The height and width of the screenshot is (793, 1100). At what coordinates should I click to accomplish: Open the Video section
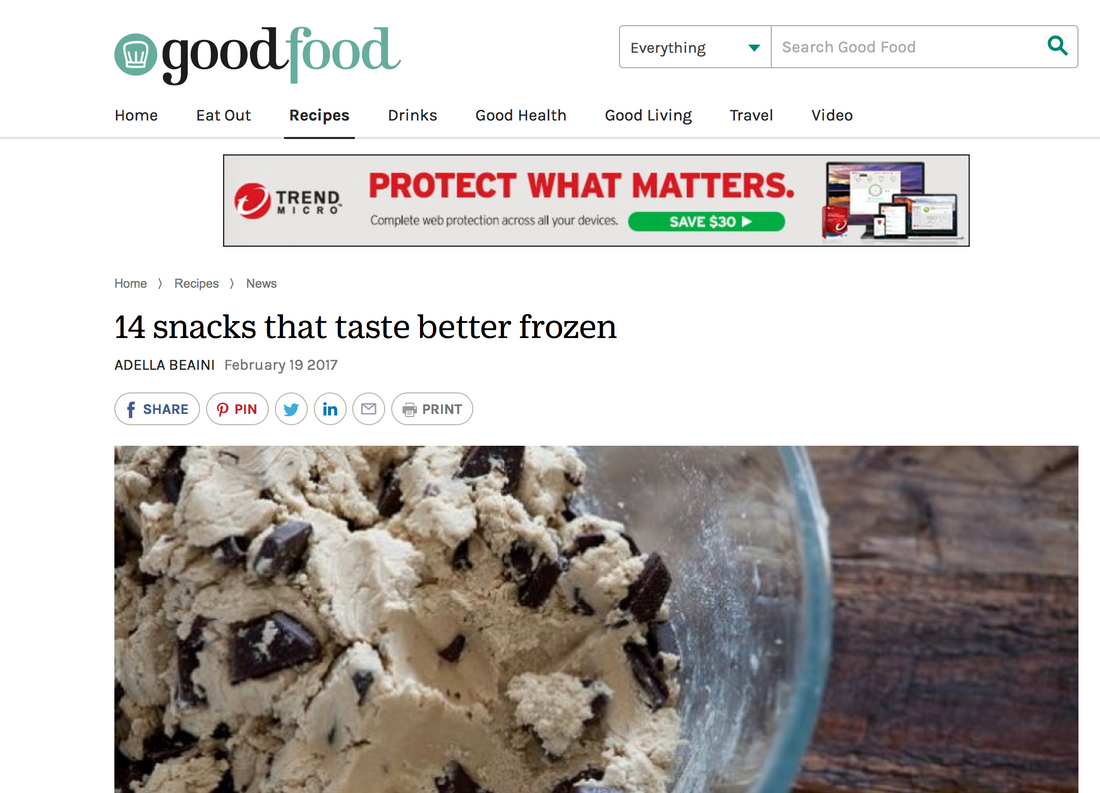(x=832, y=115)
